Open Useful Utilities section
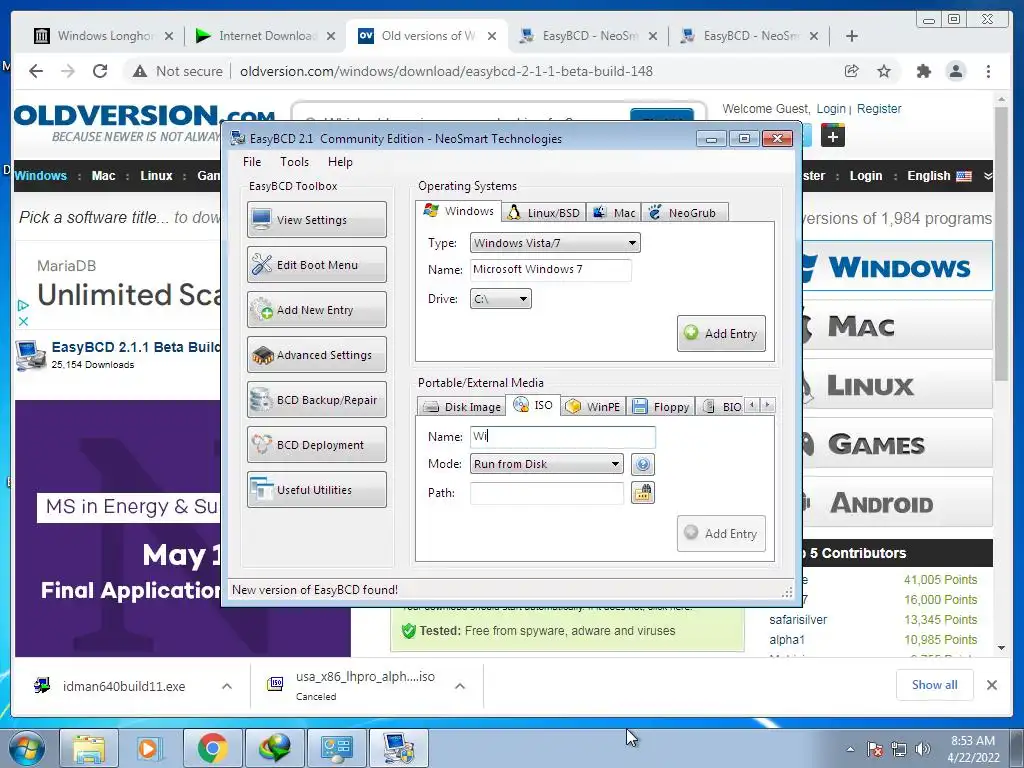Viewport: 1024px width, 768px height. pos(317,490)
